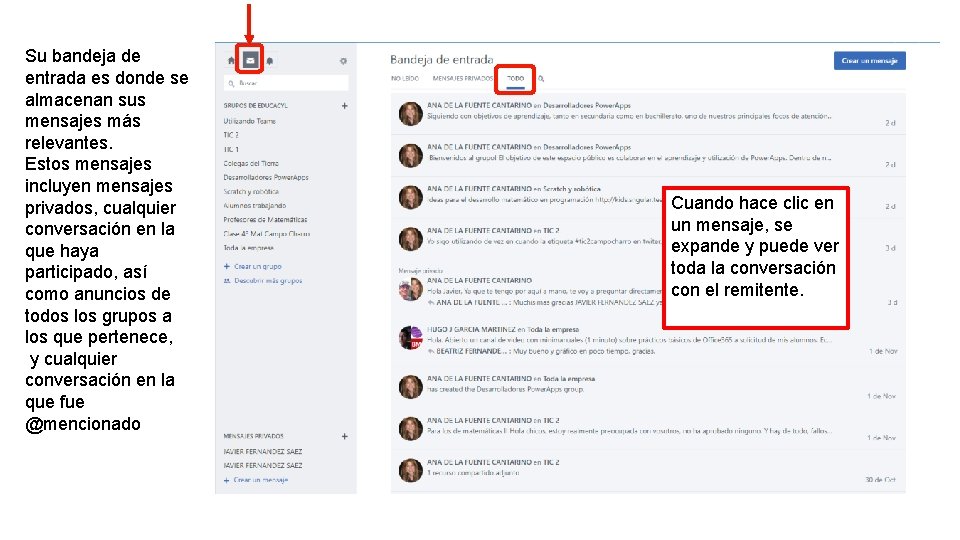Open Hugo J Garcia Martinez's message
The width and height of the screenshot is (960, 540).
[648, 340]
